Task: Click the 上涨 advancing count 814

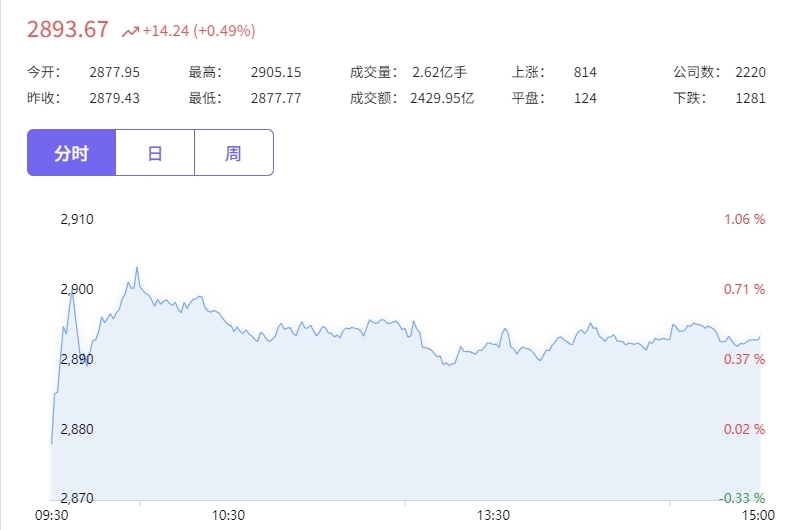Action: (x=585, y=72)
